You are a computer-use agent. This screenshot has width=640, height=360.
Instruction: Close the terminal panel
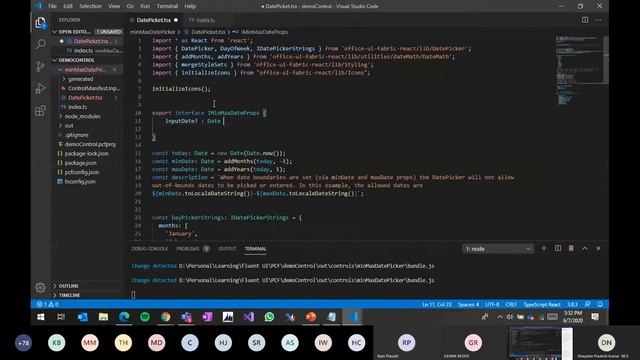click(598, 248)
